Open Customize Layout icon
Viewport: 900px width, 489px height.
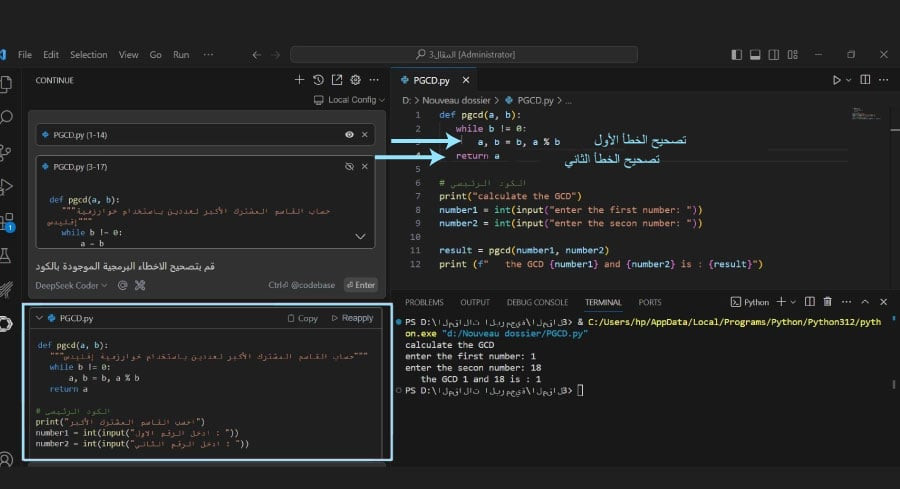(793, 55)
